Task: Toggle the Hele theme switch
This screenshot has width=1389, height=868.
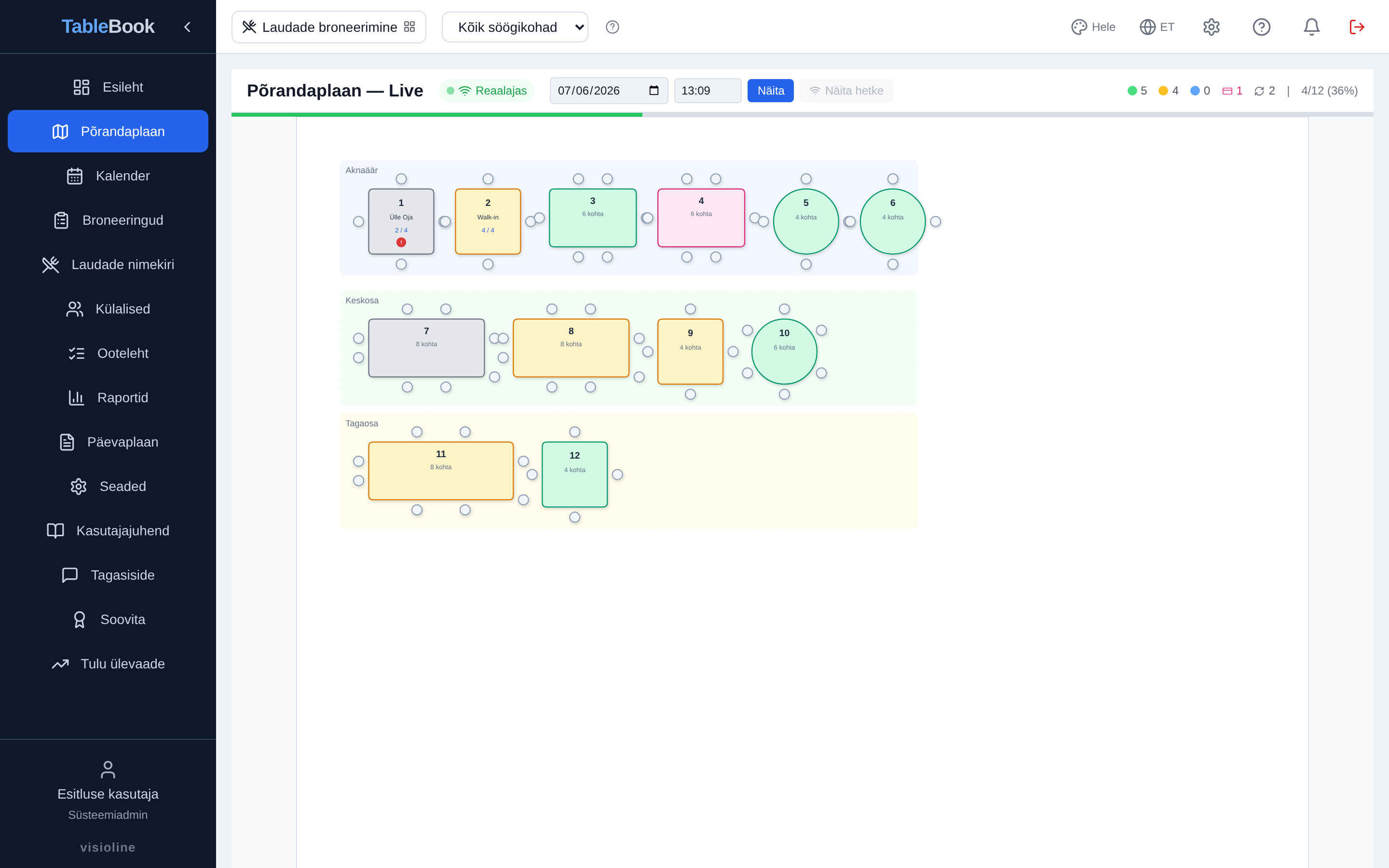Action: click(1093, 27)
